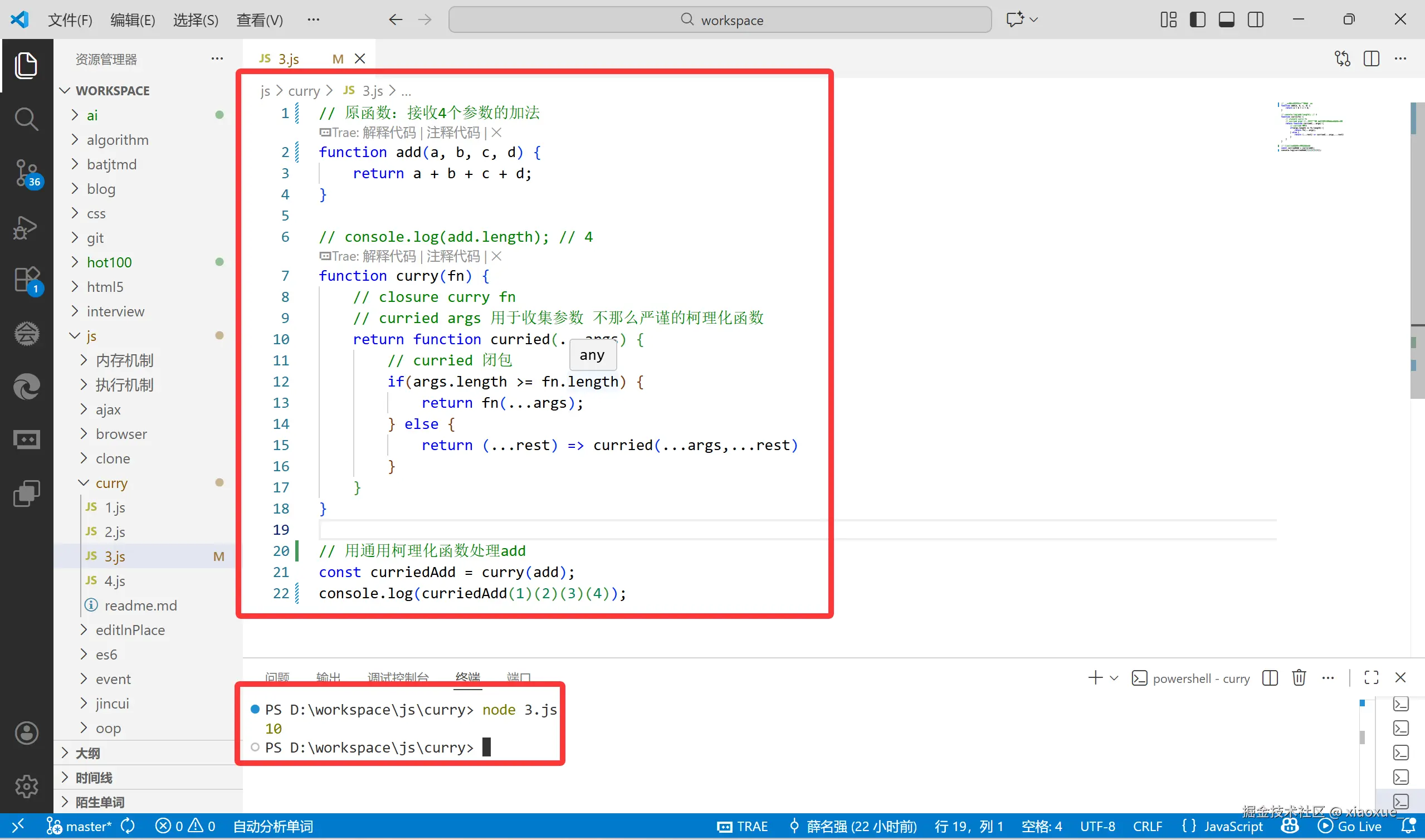Open the Source Control view

(x=27, y=173)
